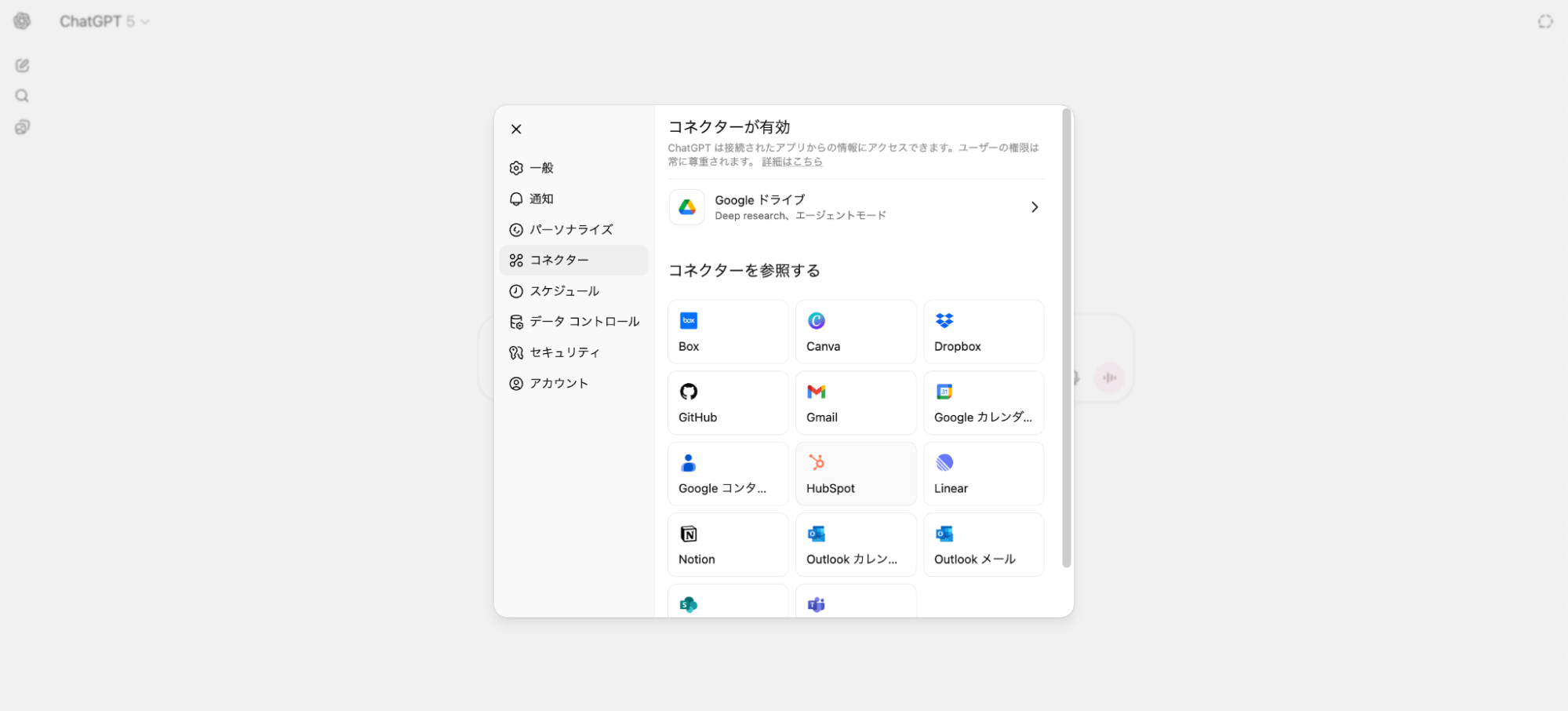
Task: Open the セキュリティ settings section
Action: tap(564, 352)
